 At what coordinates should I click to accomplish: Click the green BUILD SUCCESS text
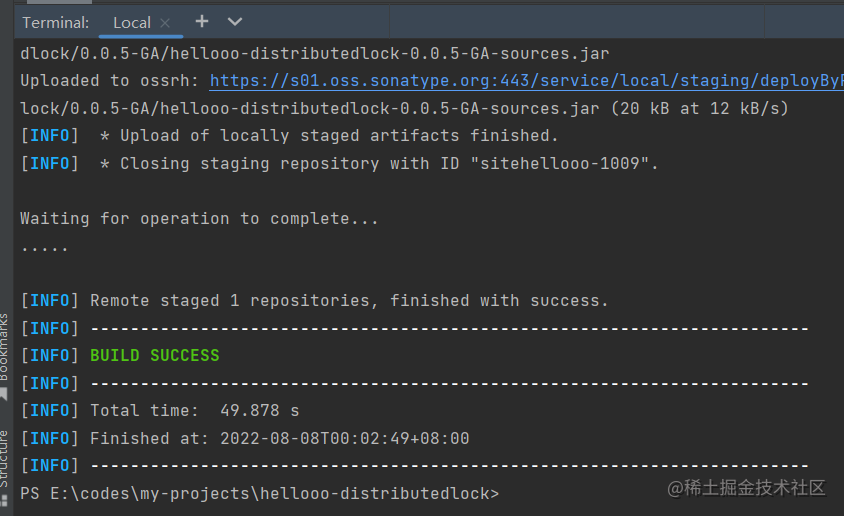click(155, 356)
